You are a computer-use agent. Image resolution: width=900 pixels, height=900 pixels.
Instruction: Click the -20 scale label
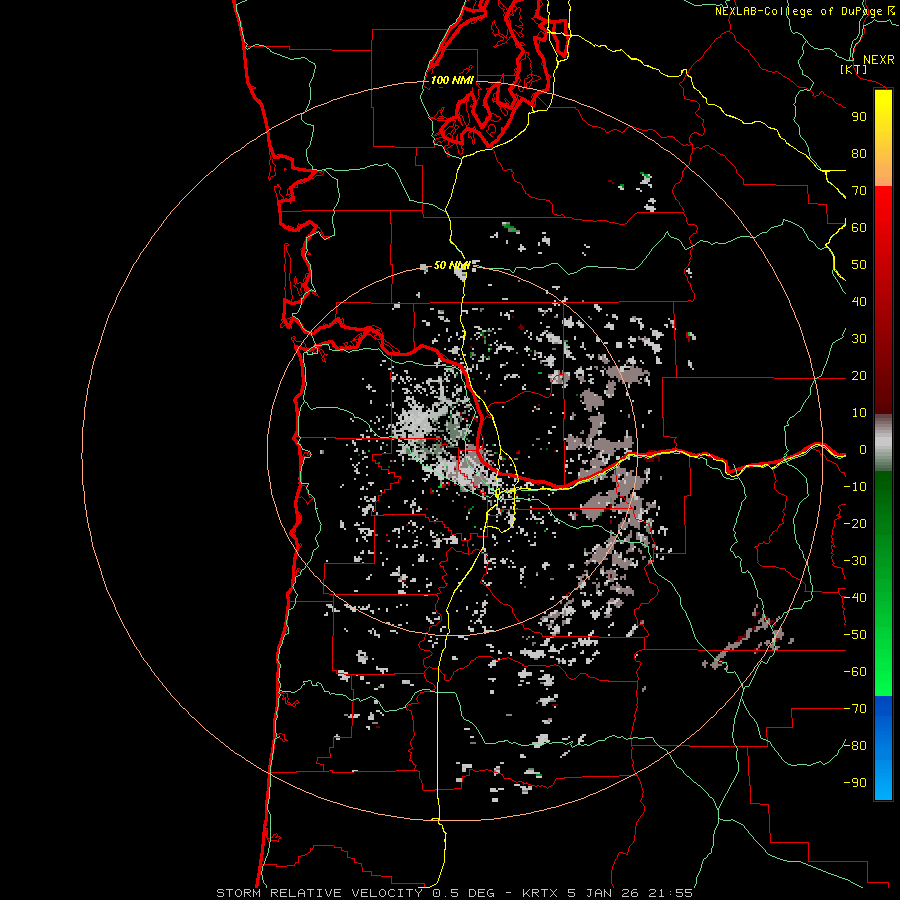(x=855, y=523)
